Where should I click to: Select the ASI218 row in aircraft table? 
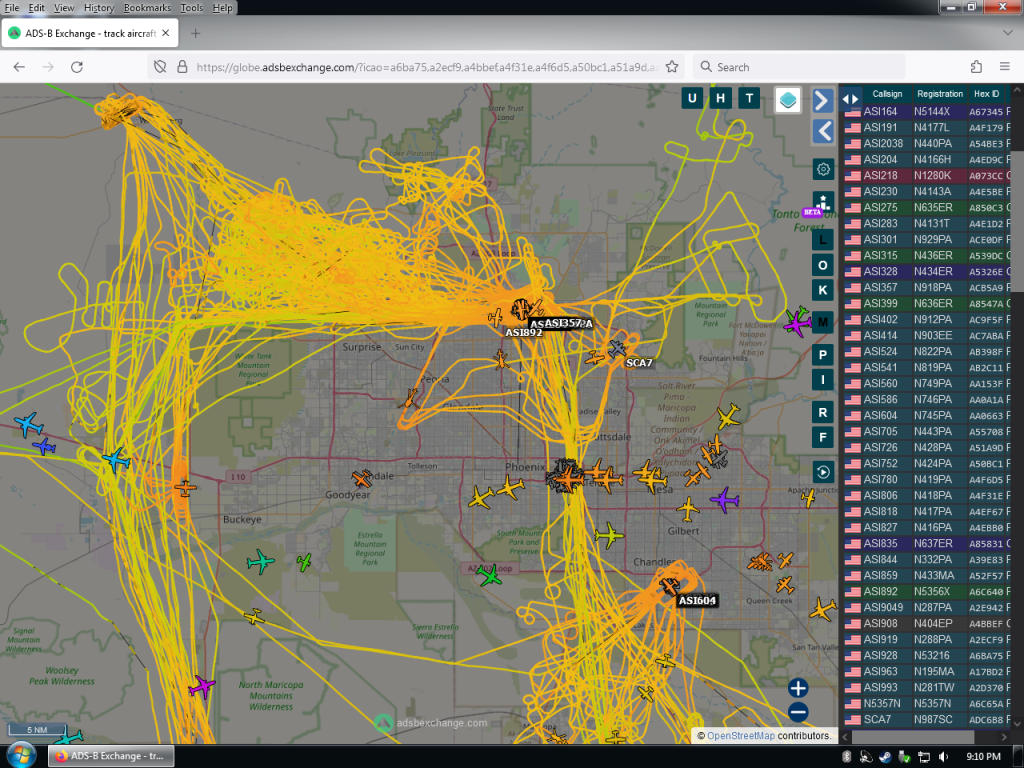click(x=926, y=176)
